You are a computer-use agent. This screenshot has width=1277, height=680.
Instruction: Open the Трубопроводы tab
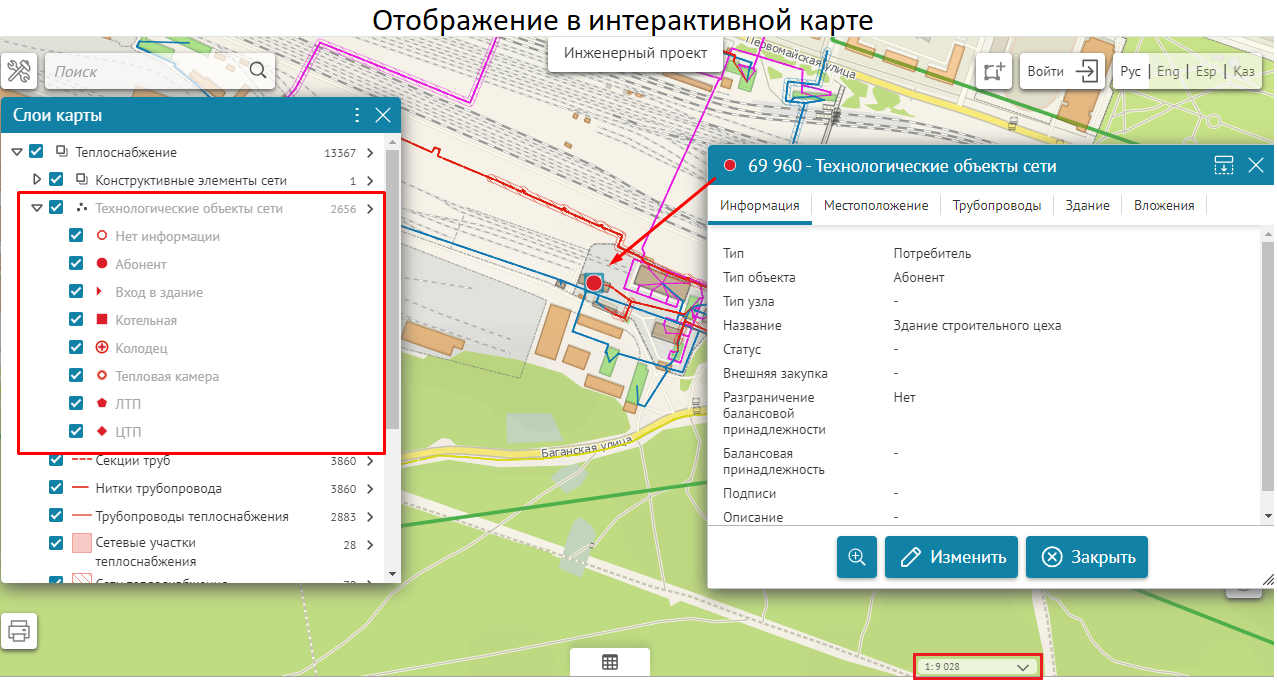(x=996, y=205)
